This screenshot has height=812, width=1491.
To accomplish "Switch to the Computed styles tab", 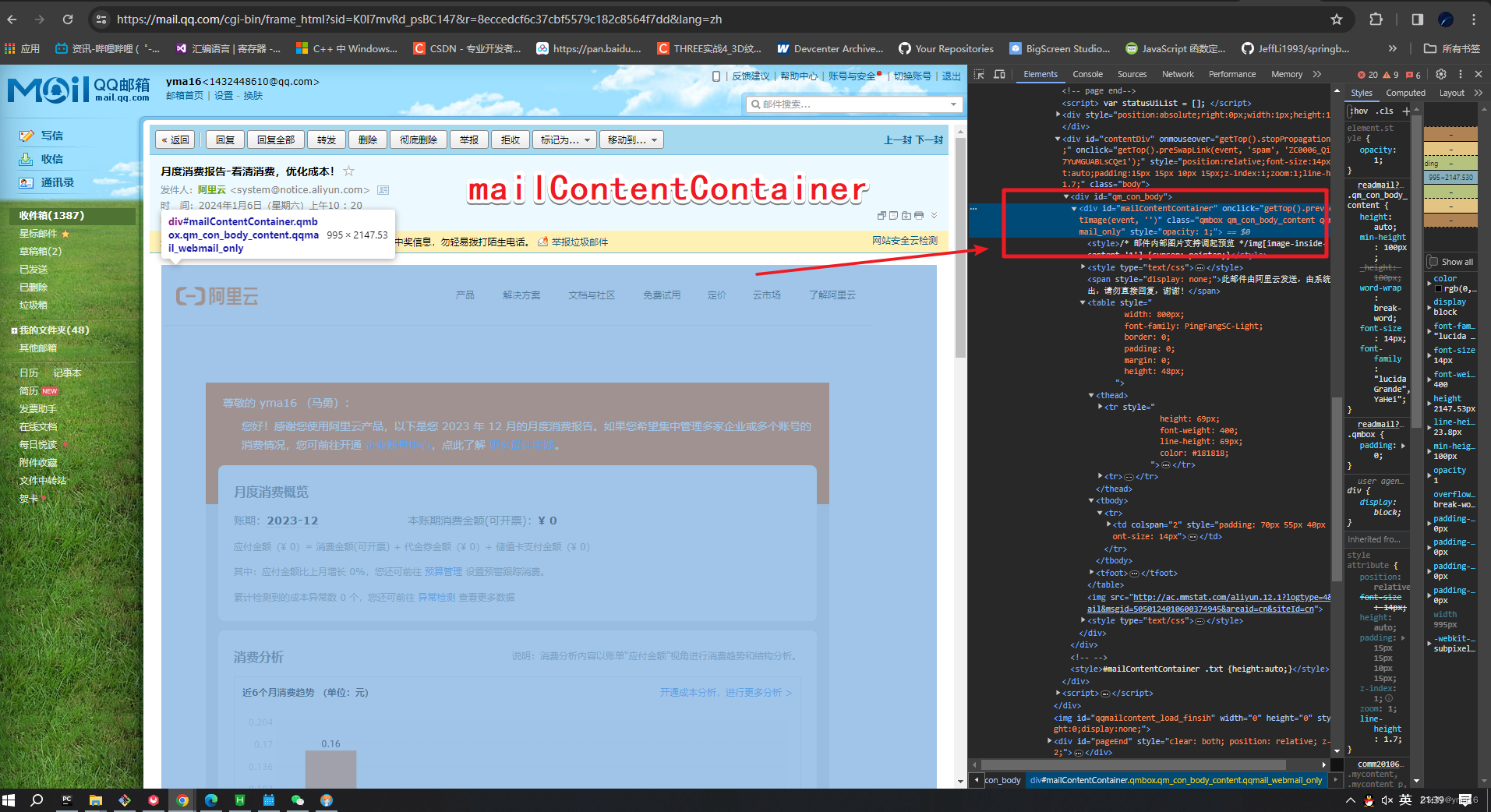I will [x=1405, y=93].
